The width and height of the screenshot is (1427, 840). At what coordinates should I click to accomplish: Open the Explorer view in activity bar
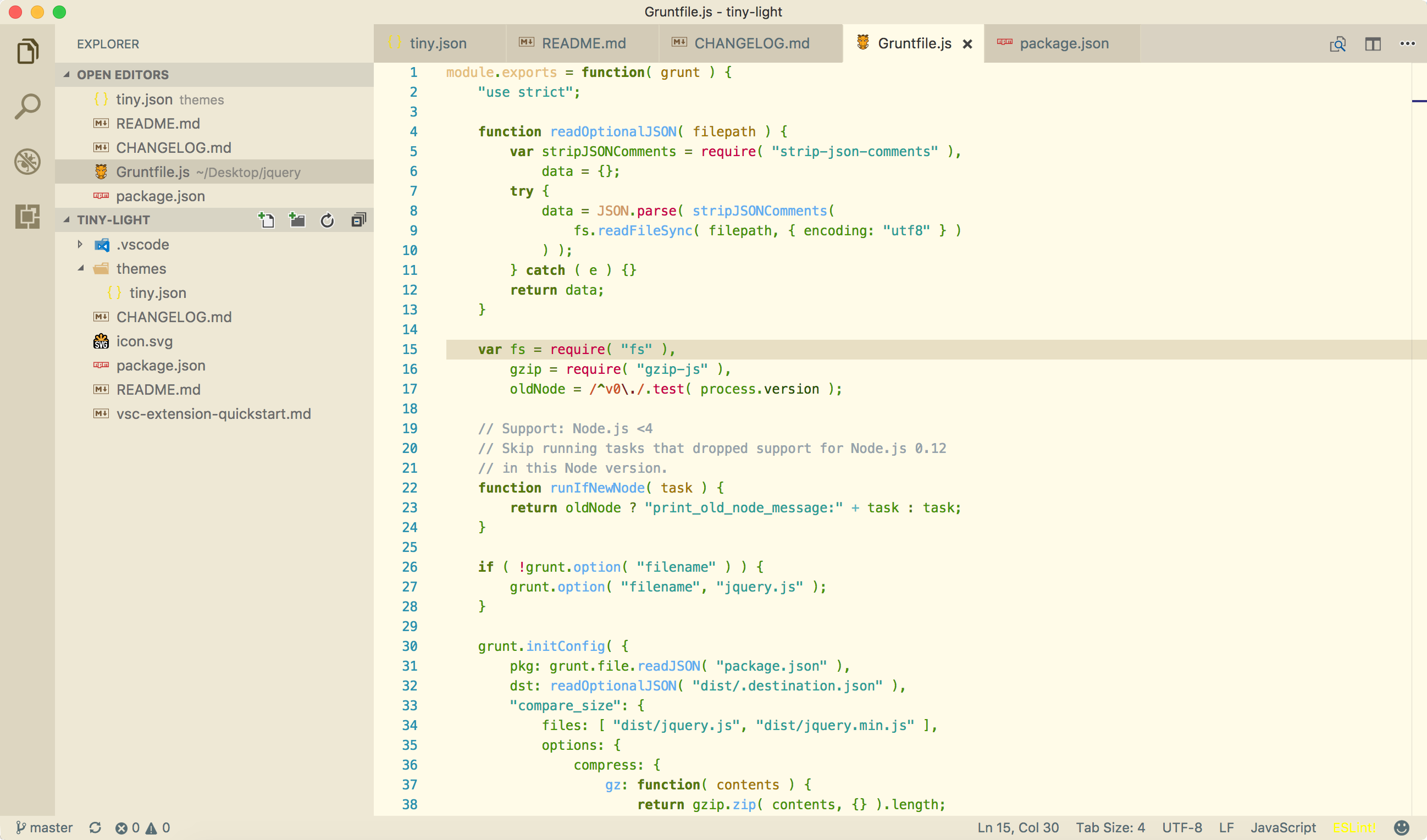(x=27, y=52)
